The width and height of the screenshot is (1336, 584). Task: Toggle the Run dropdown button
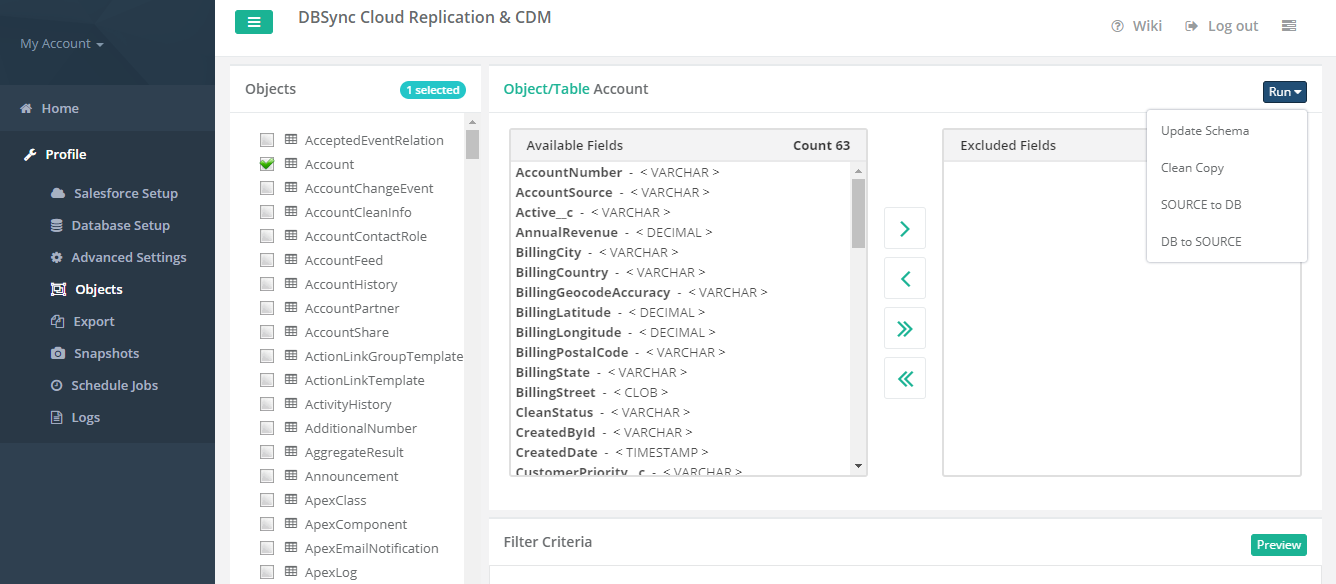pos(1284,92)
